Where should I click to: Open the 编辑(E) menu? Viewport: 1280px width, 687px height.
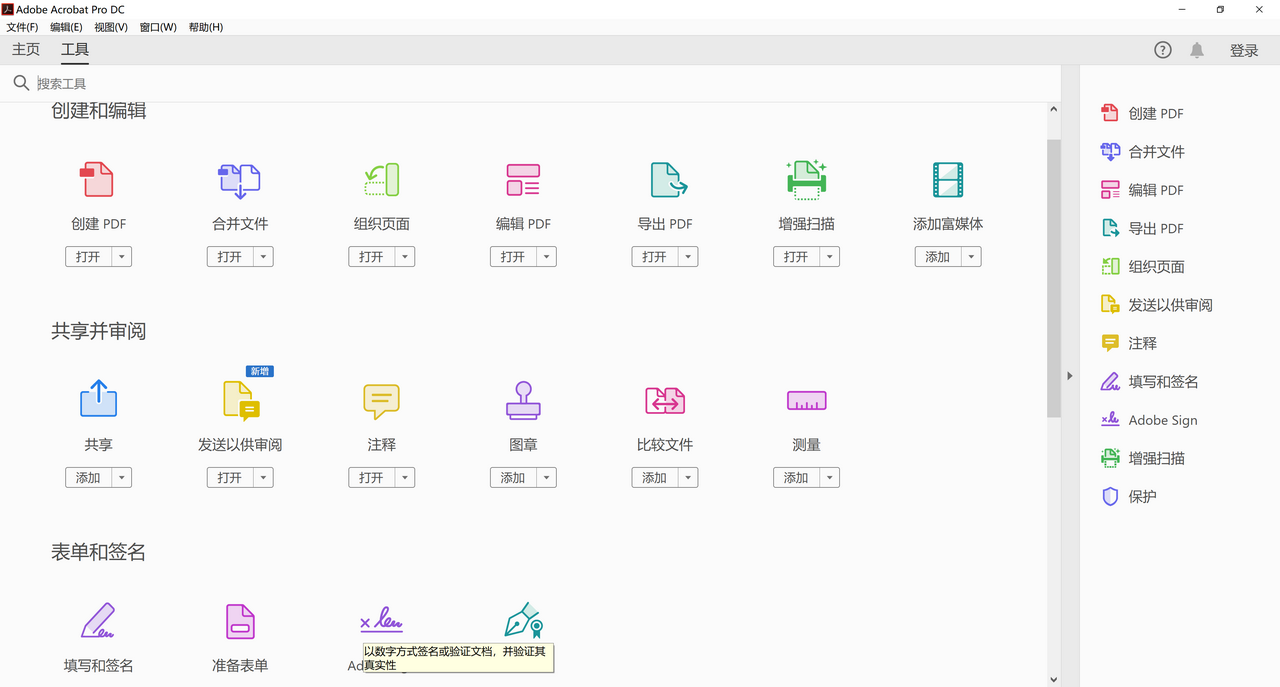[66, 27]
